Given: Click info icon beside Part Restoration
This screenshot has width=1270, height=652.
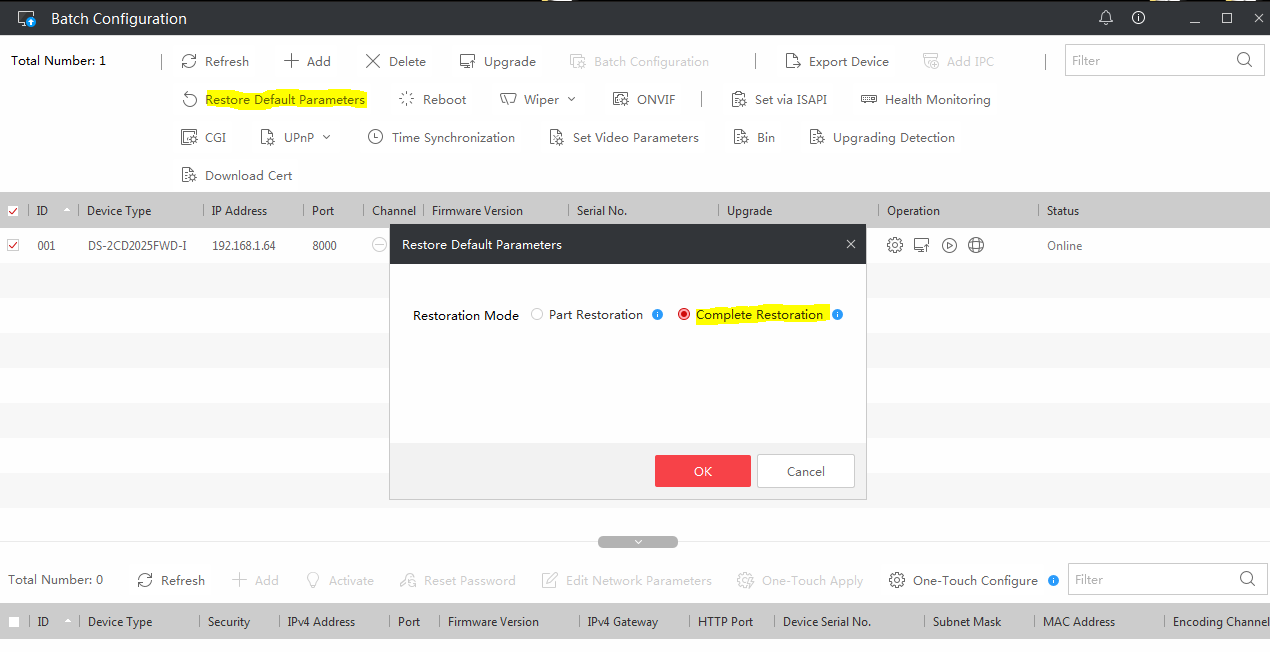Looking at the screenshot, I should pyautogui.click(x=657, y=315).
